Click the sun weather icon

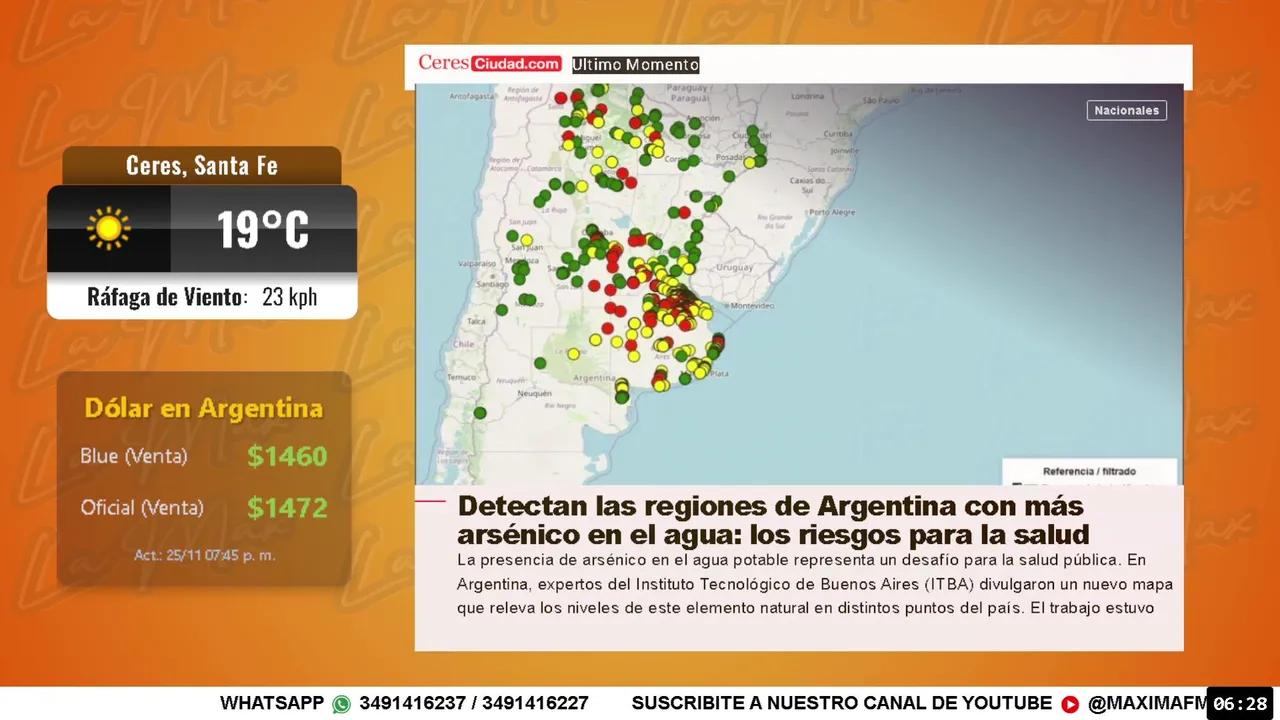109,229
